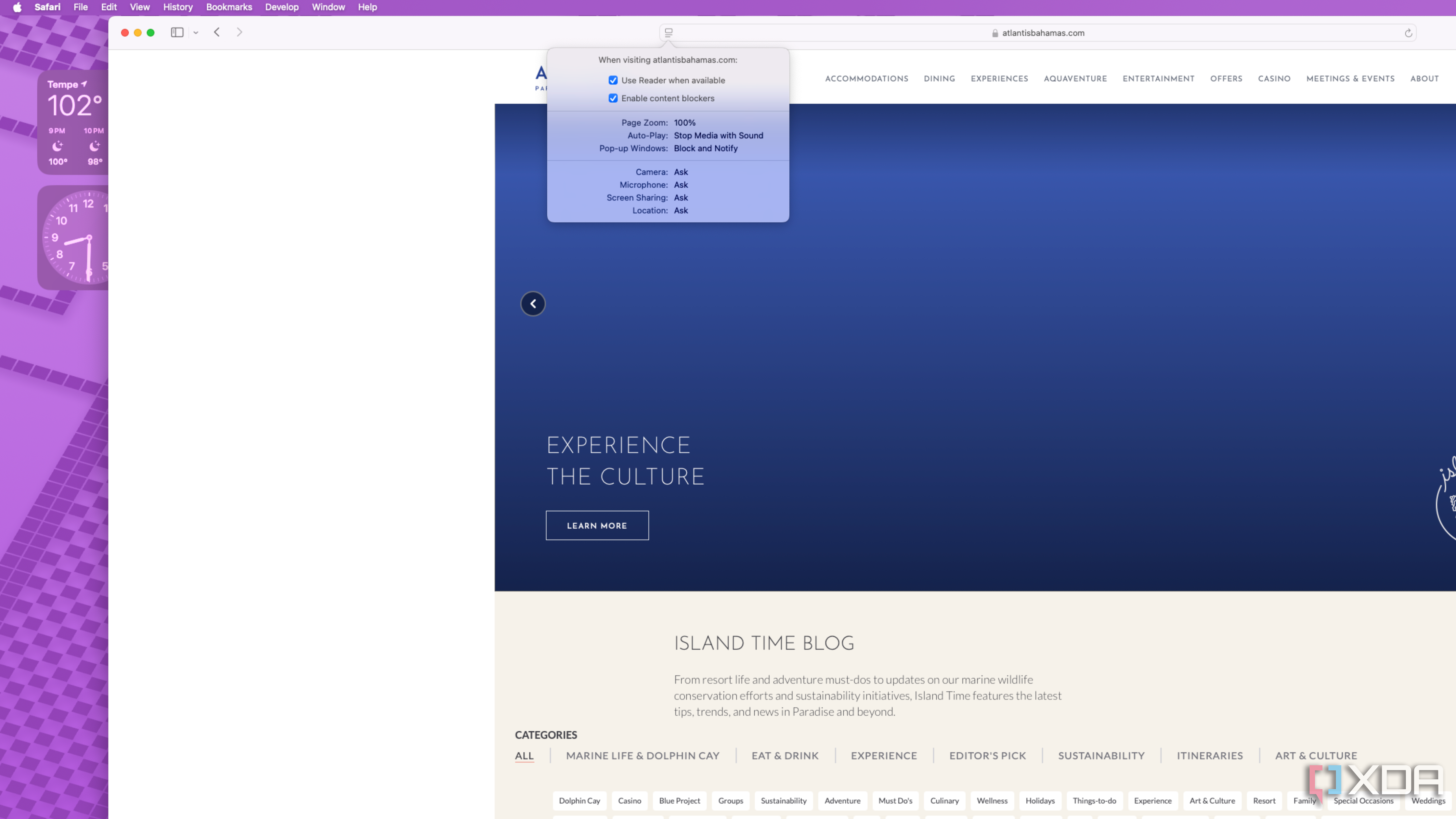
Task: Click the Tempe weather widget
Action: coord(73,122)
